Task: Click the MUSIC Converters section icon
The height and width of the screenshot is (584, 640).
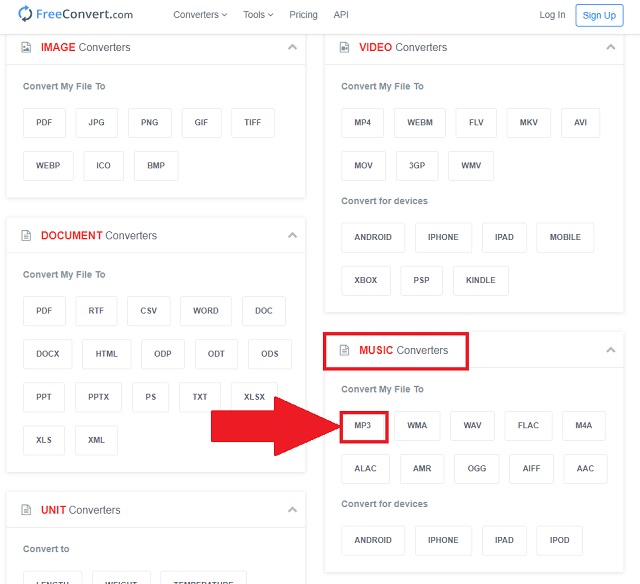Action: tap(344, 350)
